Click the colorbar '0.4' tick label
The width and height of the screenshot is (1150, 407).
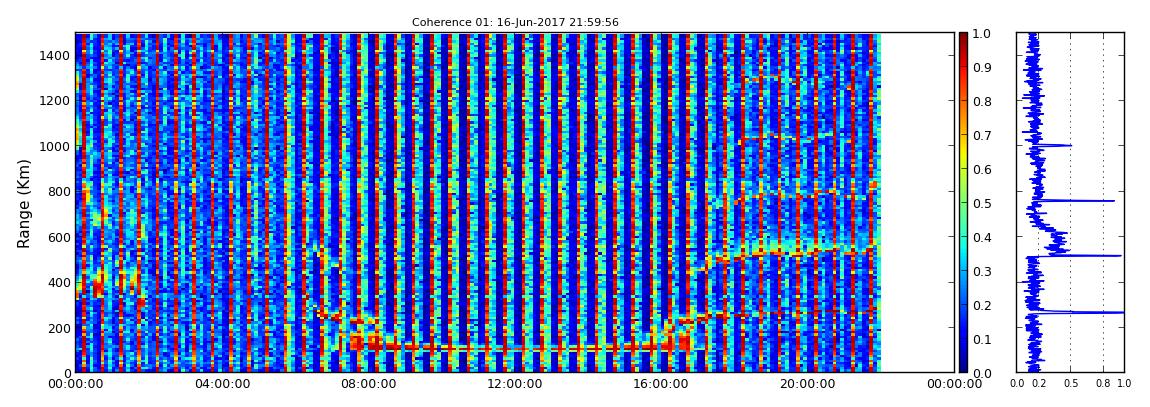click(x=981, y=238)
